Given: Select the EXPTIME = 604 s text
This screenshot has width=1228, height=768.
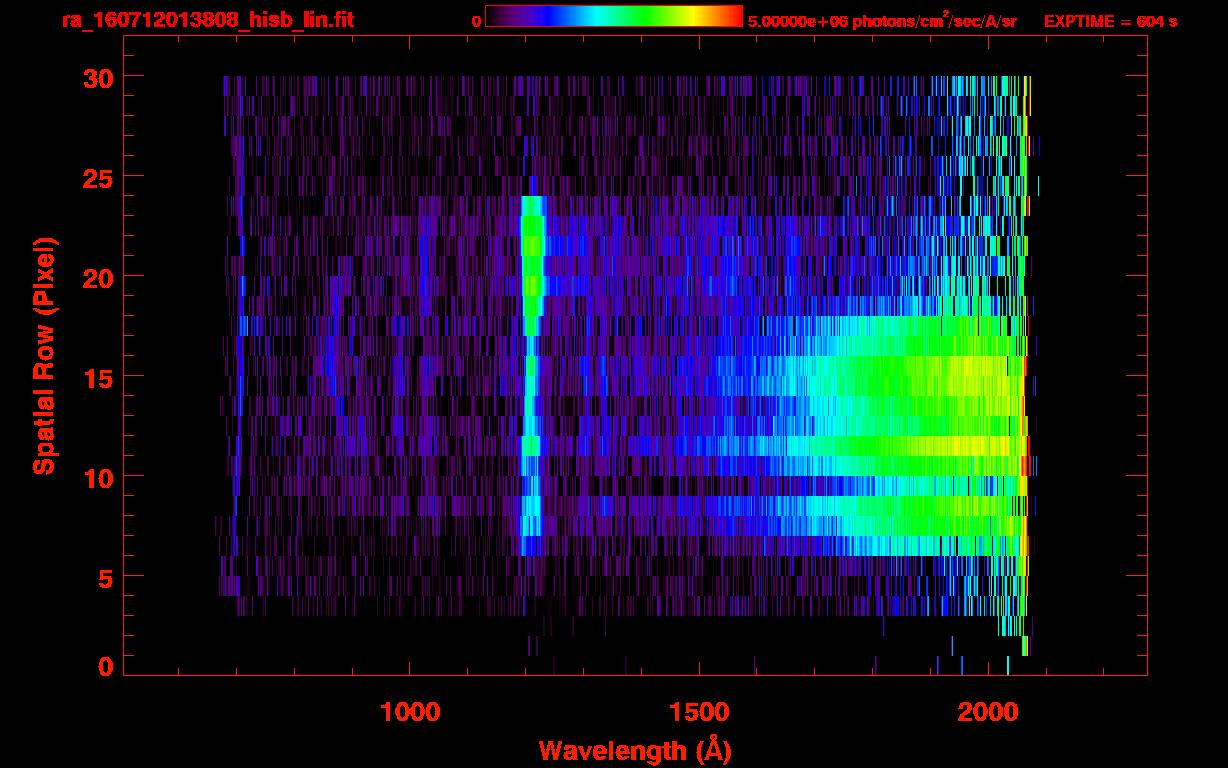Looking at the screenshot, I should click(x=1110, y=21).
